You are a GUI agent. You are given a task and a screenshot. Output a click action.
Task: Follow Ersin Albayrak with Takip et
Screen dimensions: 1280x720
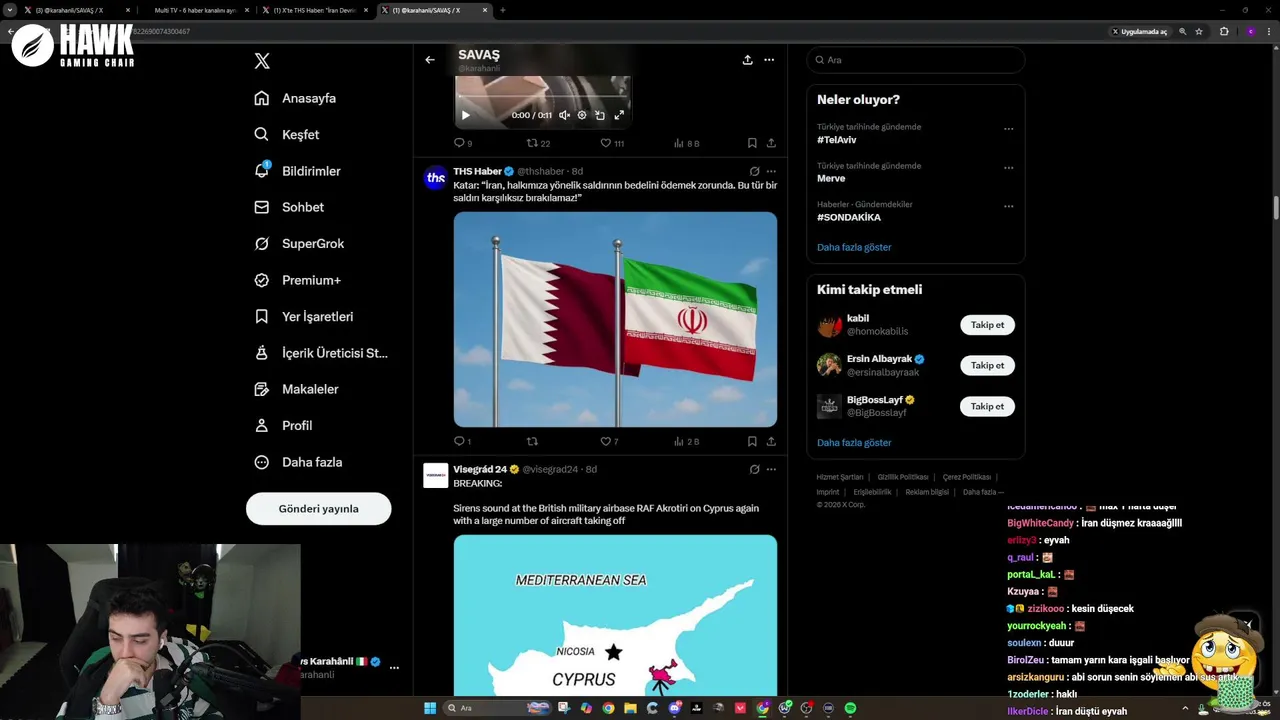(x=987, y=365)
